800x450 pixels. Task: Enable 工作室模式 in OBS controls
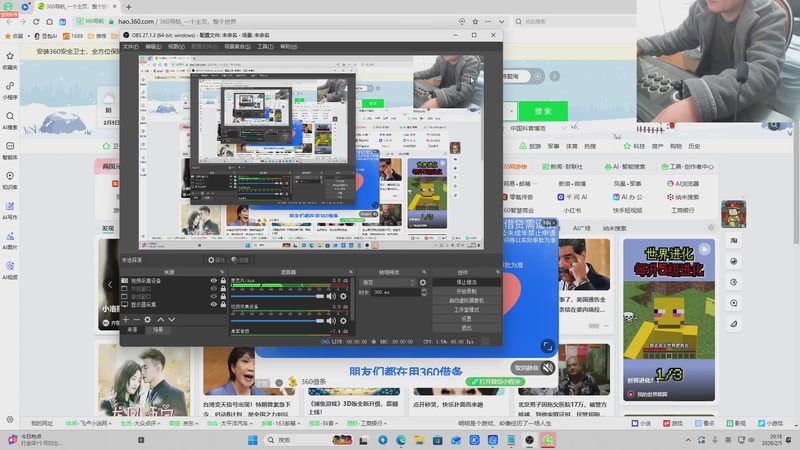[466, 310]
